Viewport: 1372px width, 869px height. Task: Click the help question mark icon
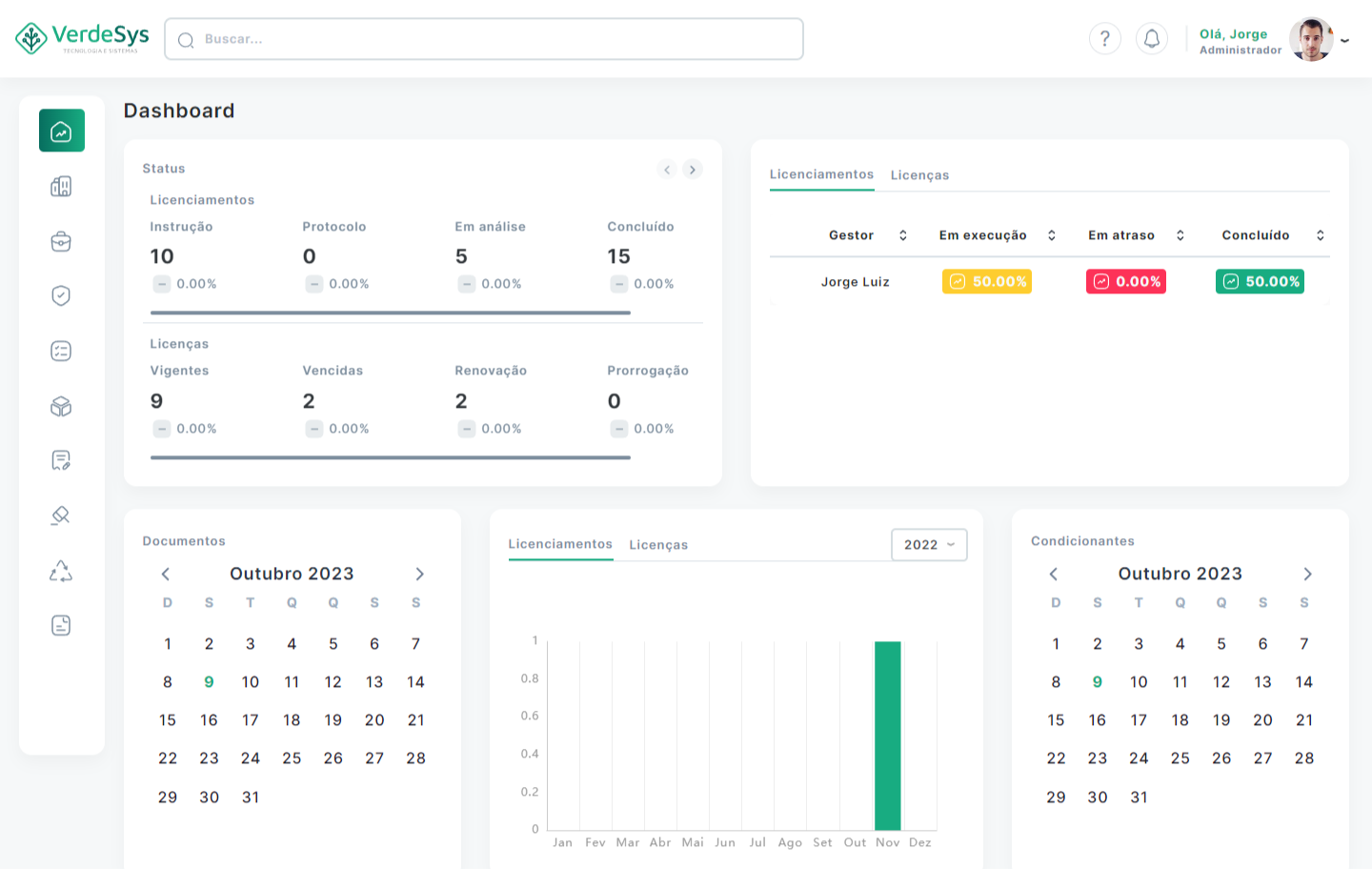pos(1104,39)
